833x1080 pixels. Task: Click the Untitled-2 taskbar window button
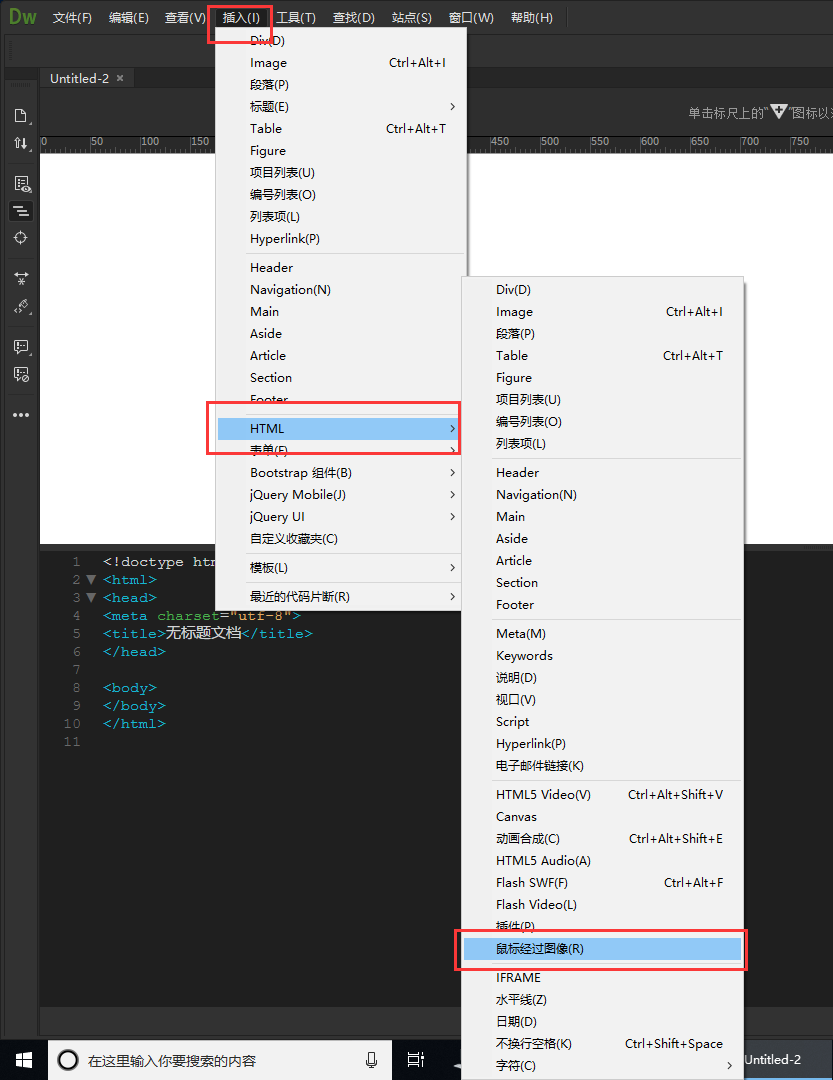click(788, 1060)
